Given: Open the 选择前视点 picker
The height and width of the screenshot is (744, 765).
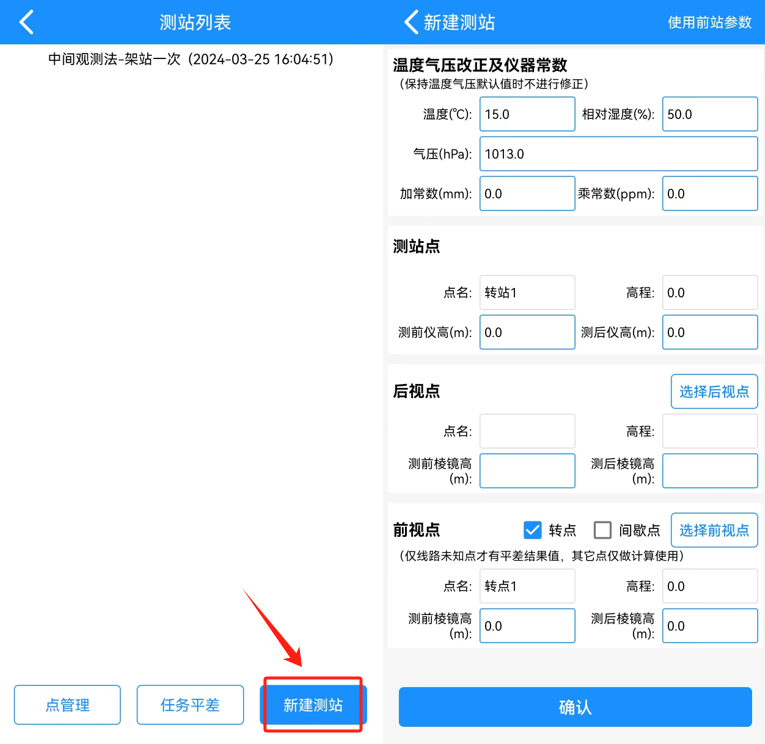Looking at the screenshot, I should tap(713, 530).
